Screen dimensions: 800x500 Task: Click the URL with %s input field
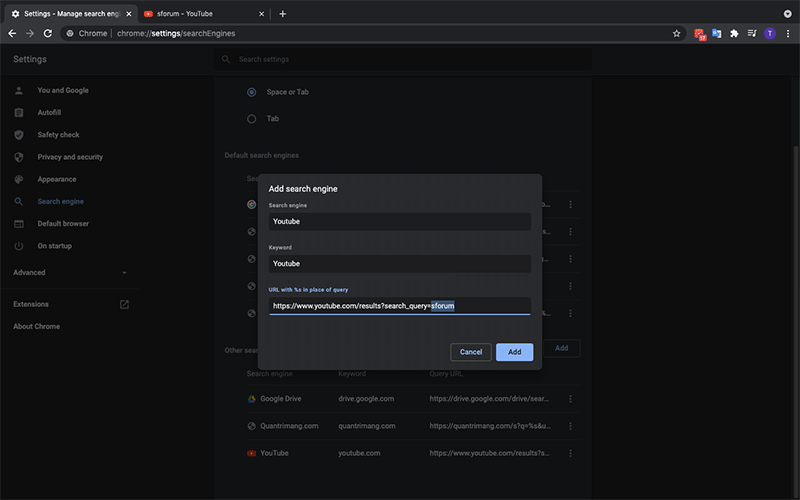click(x=399, y=306)
